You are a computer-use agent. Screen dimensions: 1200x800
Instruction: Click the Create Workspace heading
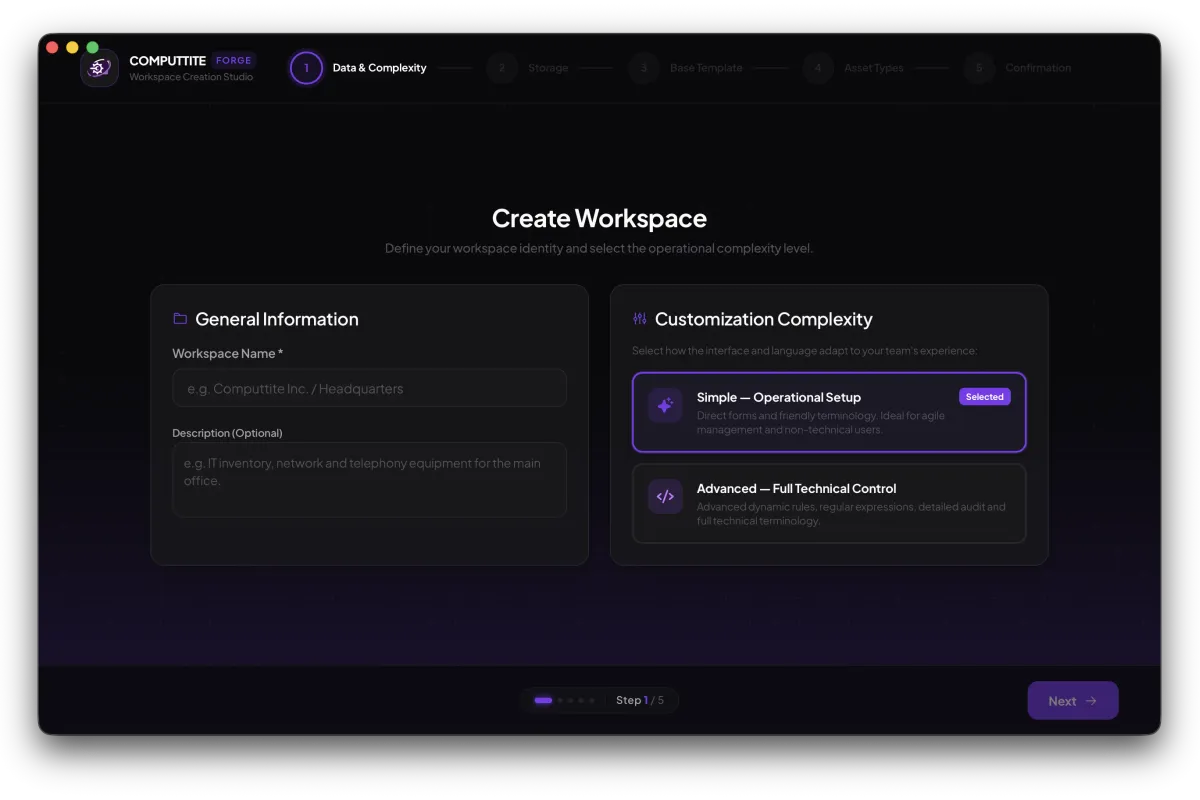[x=599, y=218]
